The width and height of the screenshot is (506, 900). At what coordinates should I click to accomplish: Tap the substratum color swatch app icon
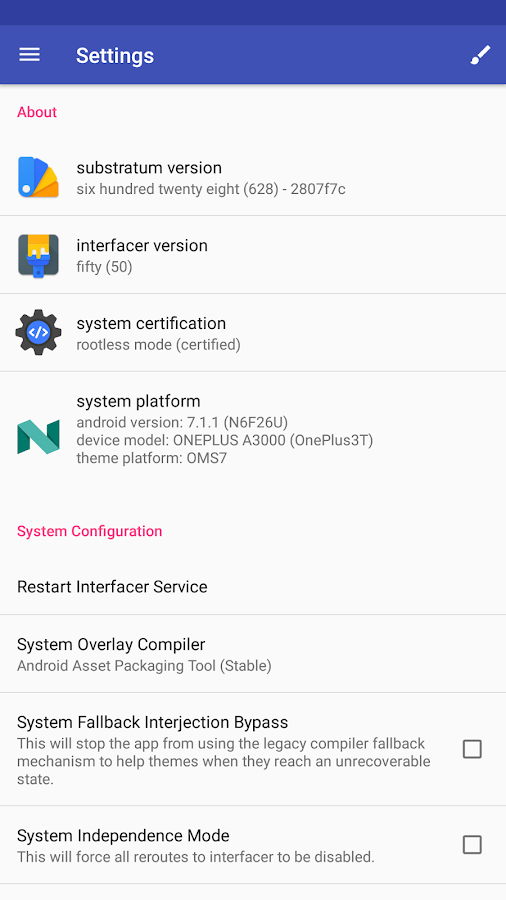38,177
